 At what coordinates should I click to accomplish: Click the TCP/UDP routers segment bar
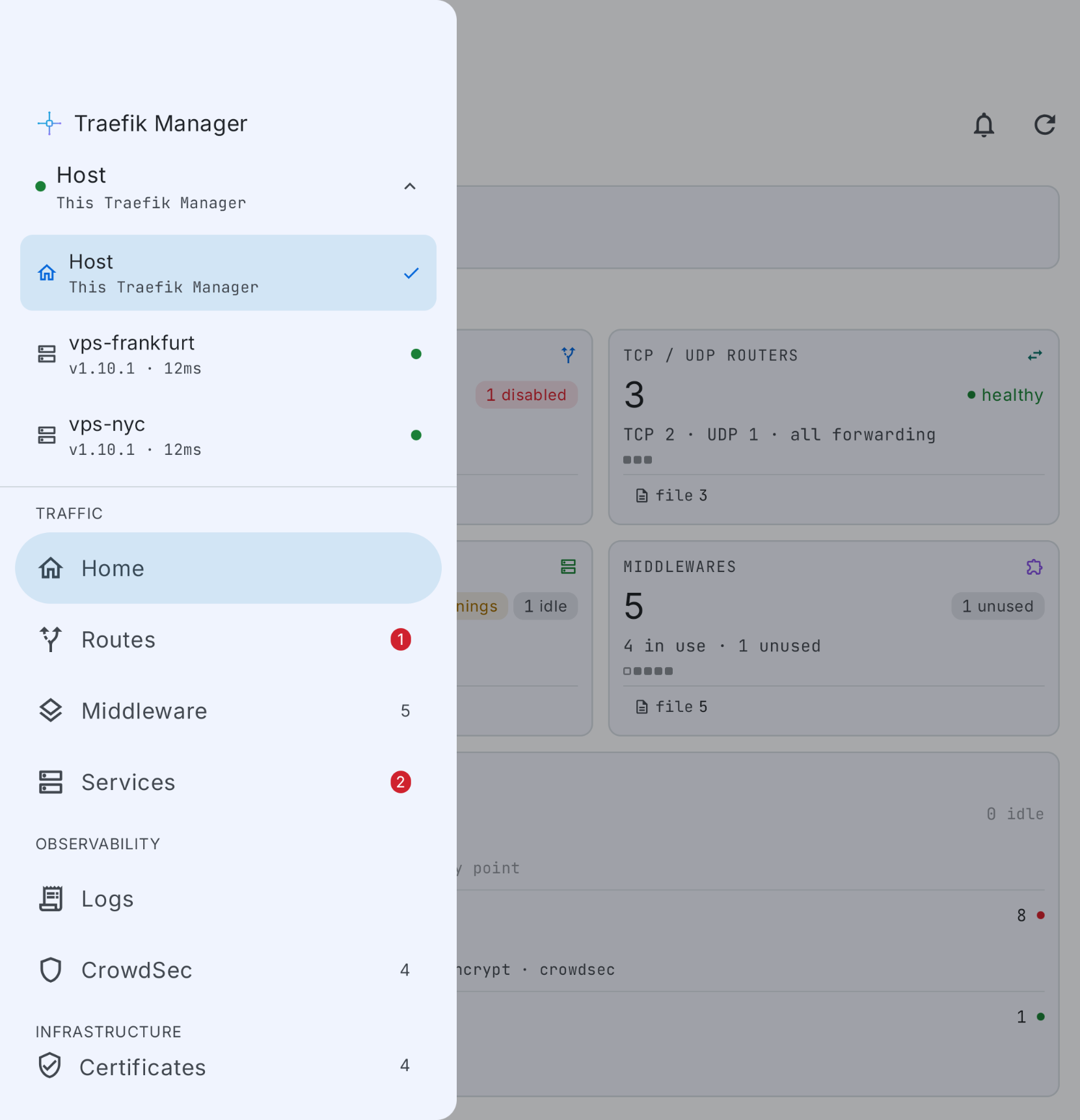point(638,460)
